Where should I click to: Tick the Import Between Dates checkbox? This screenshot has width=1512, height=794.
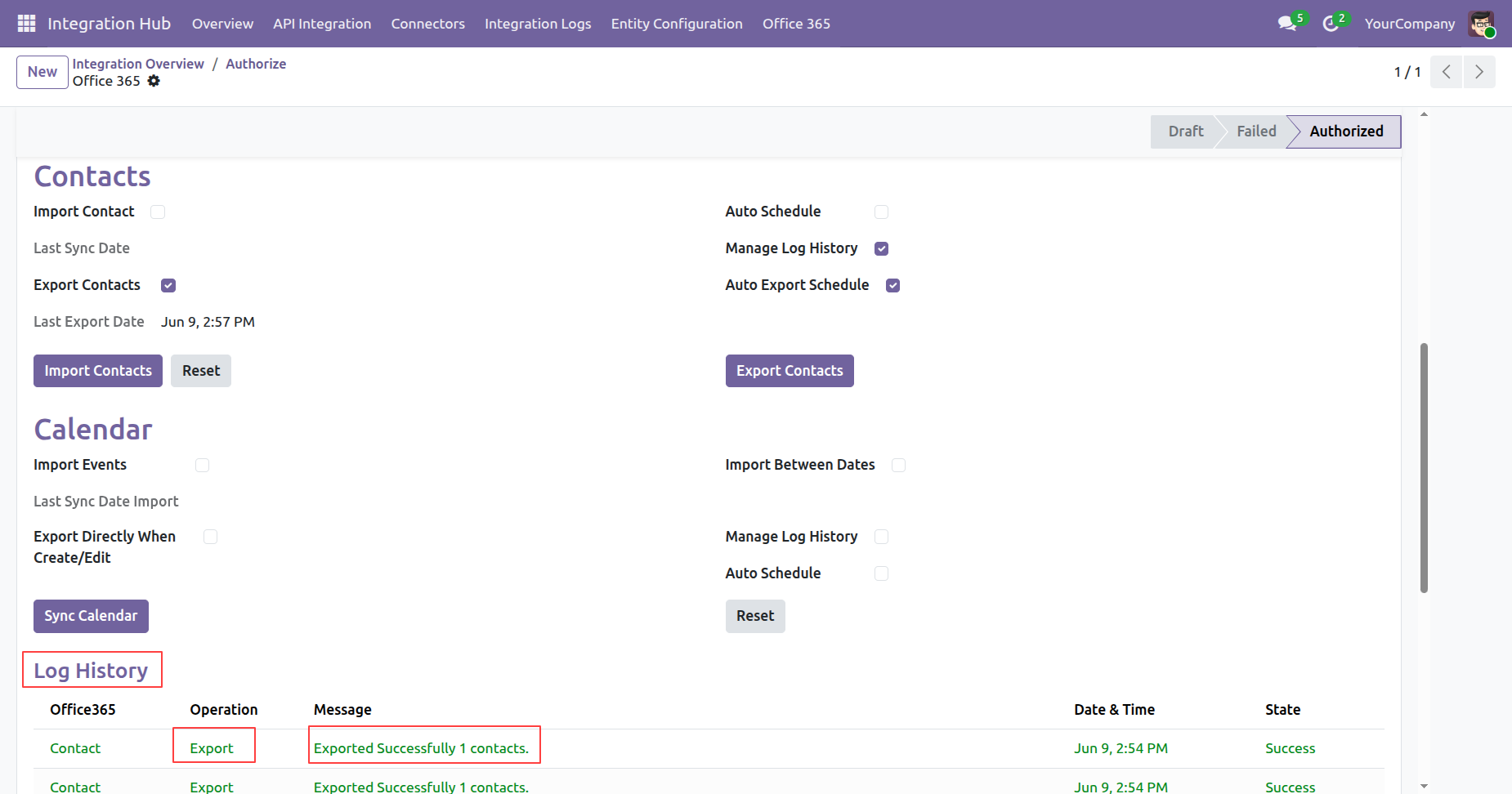click(x=898, y=465)
